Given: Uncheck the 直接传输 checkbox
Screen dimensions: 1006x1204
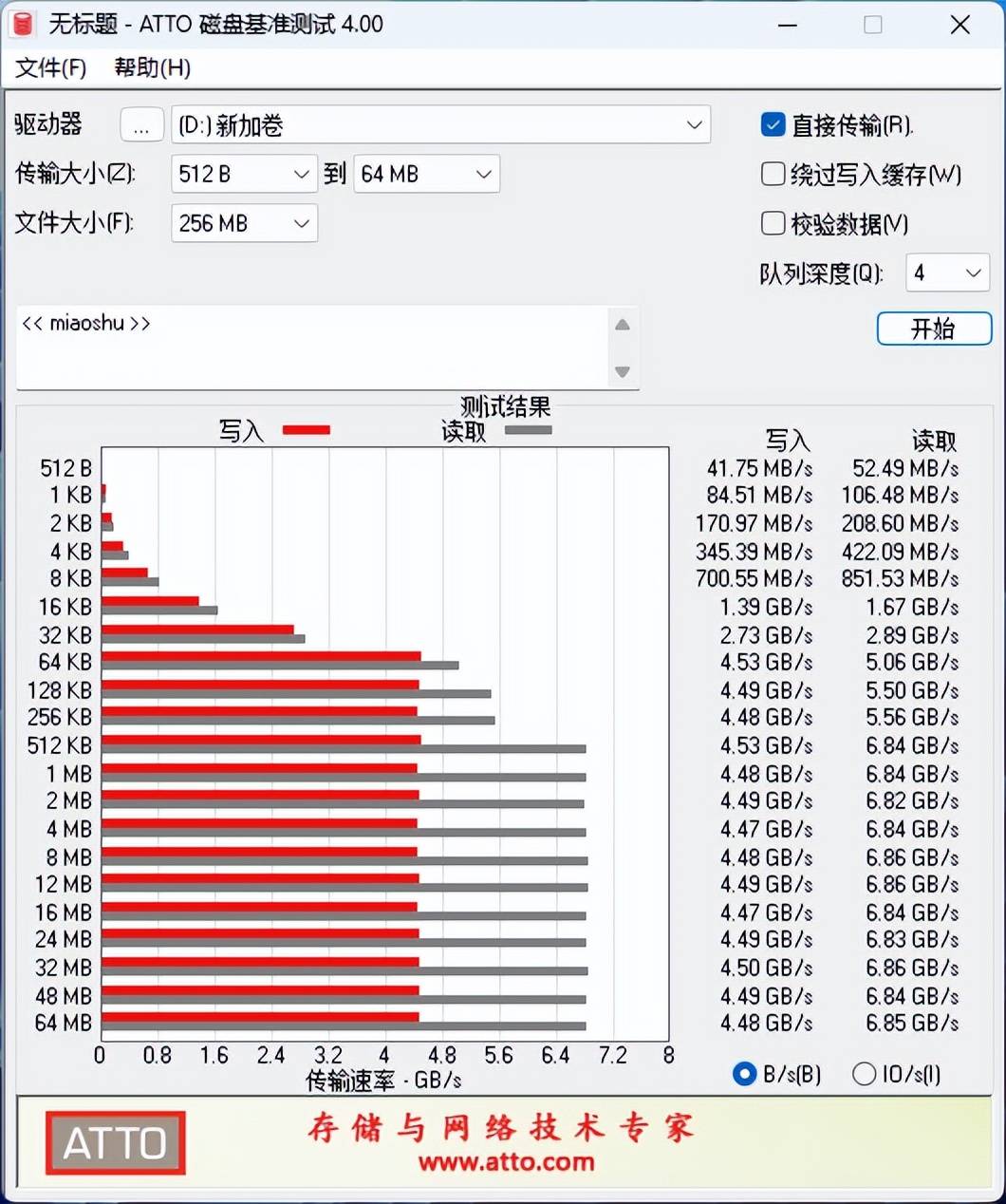Looking at the screenshot, I should [773, 124].
